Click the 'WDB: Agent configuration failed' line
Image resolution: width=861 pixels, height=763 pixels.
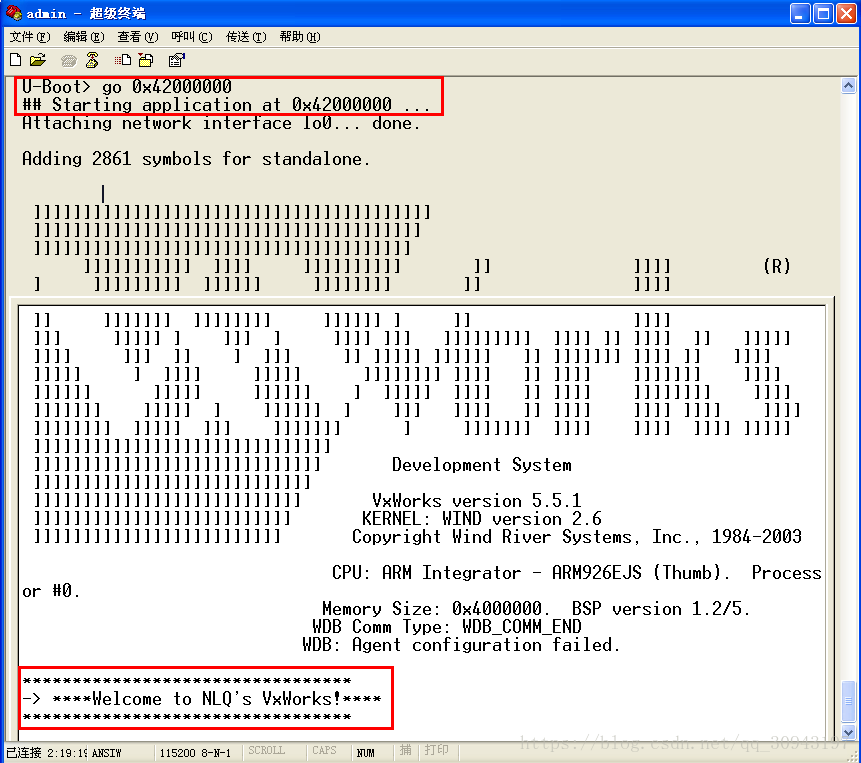point(461,645)
